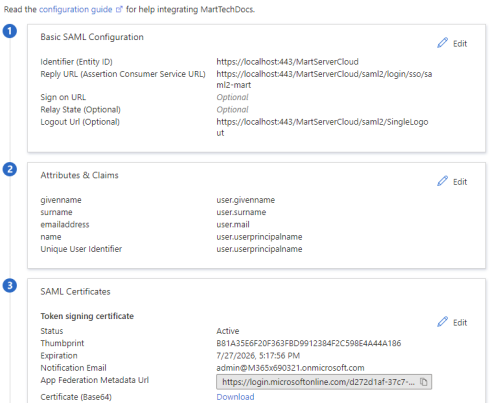Click the step 3 circle badge
Image resolution: width=495 pixels, height=403 pixels.
10,286
